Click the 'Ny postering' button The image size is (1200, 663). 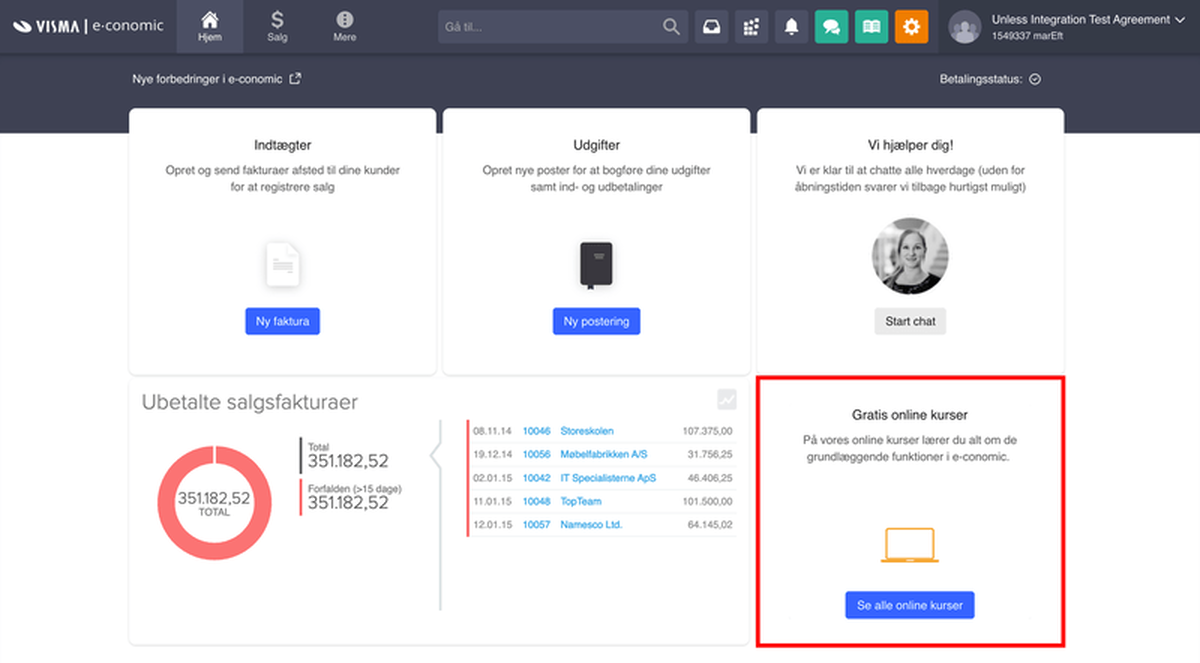pyautogui.click(x=596, y=321)
